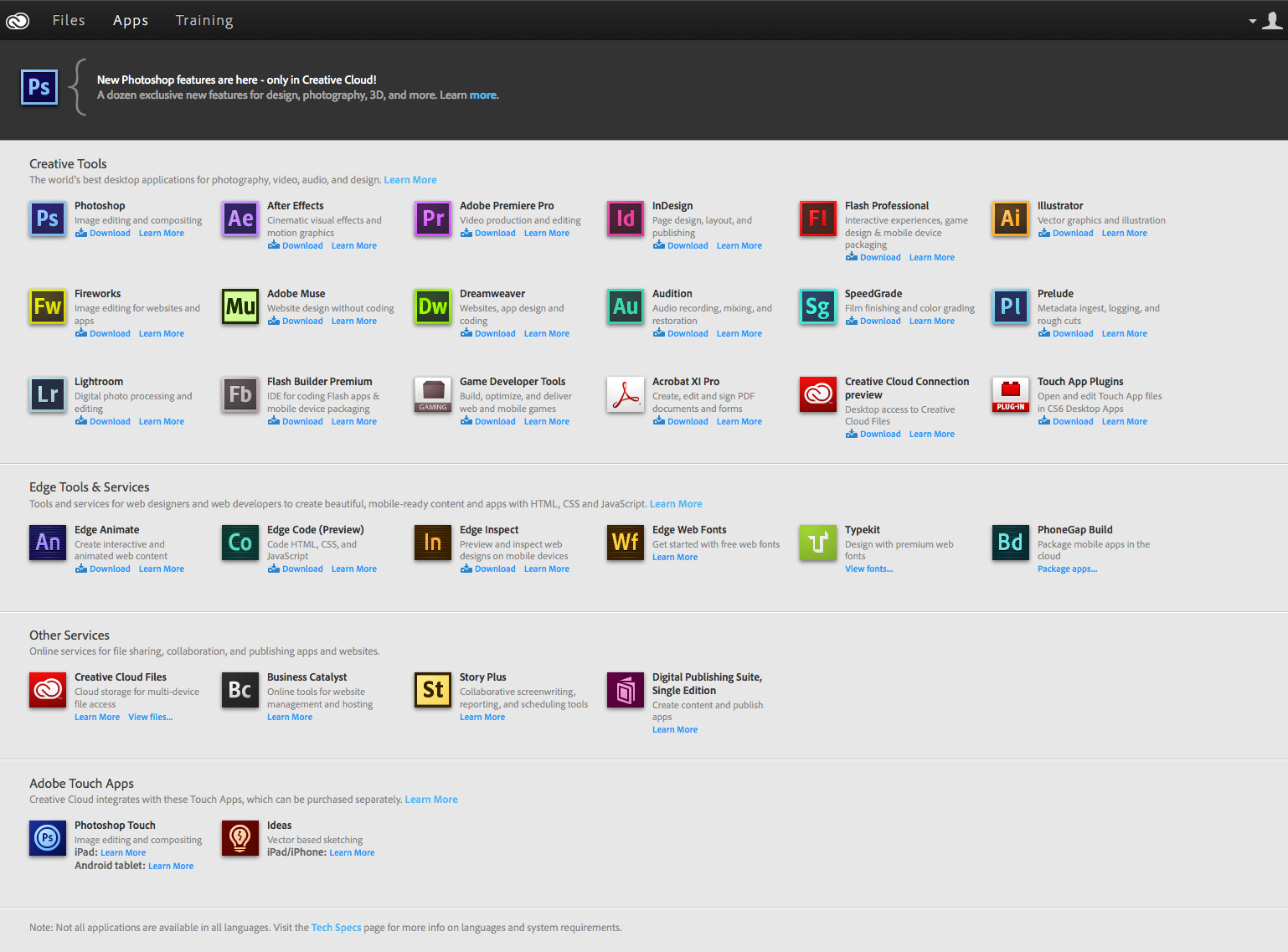
Task: Click the Fireworks icon
Action: point(48,306)
